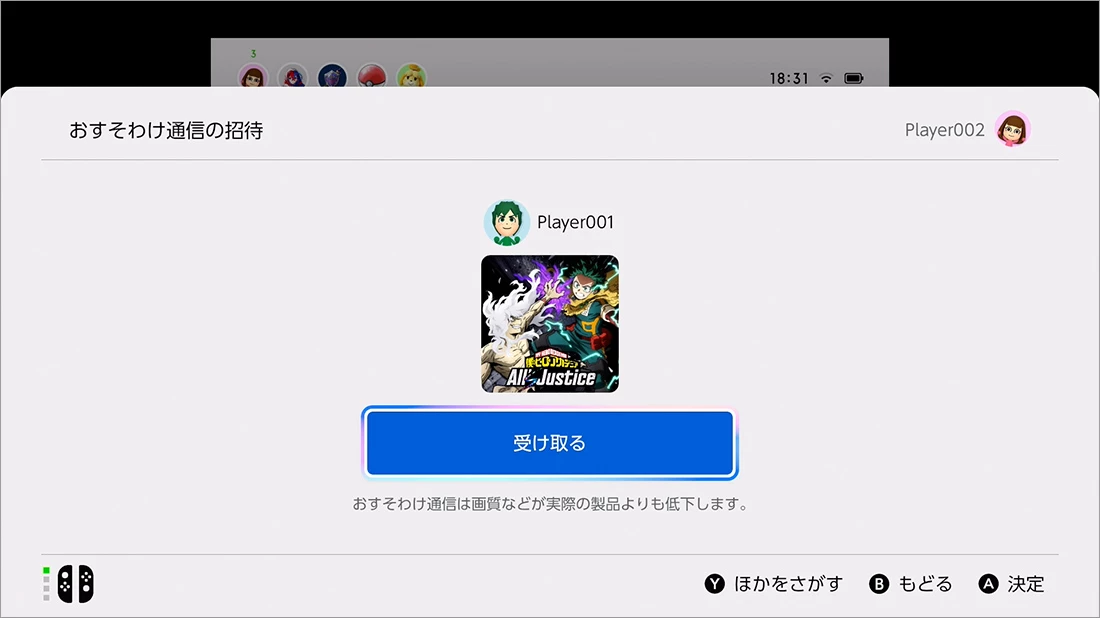
Task: Choose ほかをさがす search-others option
Action: pyautogui.click(x=788, y=584)
